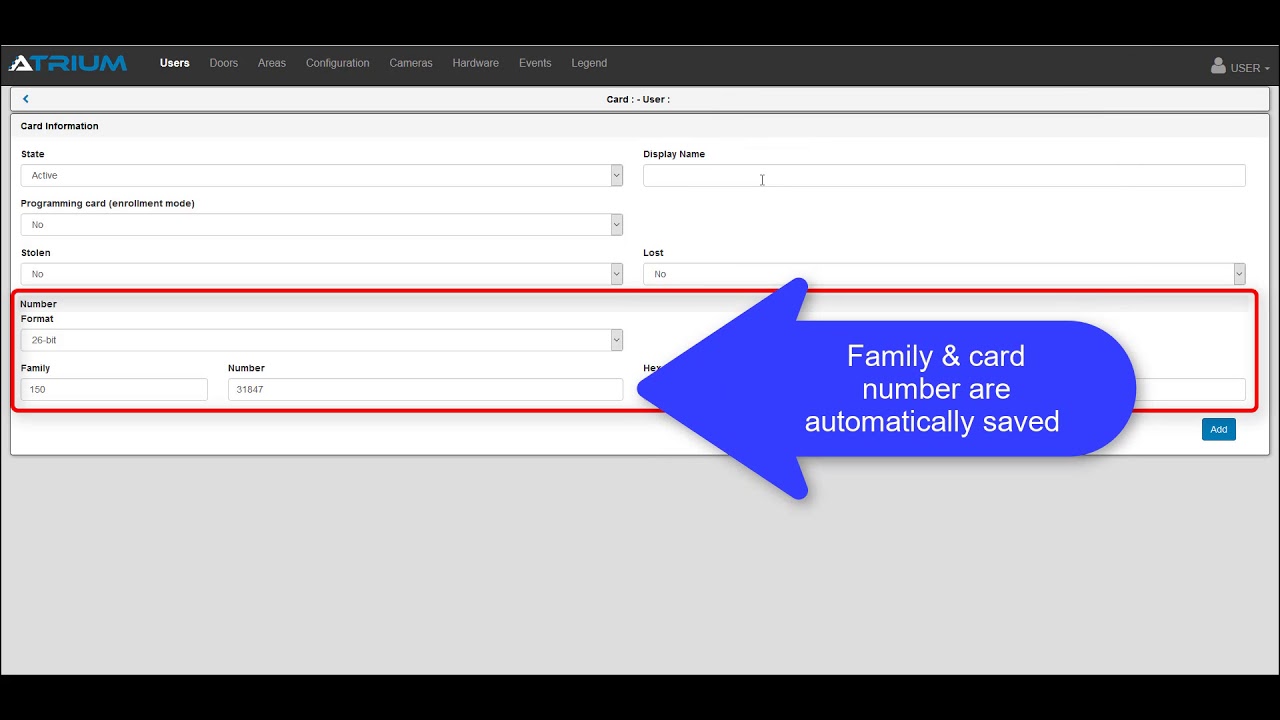Open the Events menu
This screenshot has height=720, width=1280.
click(x=535, y=63)
